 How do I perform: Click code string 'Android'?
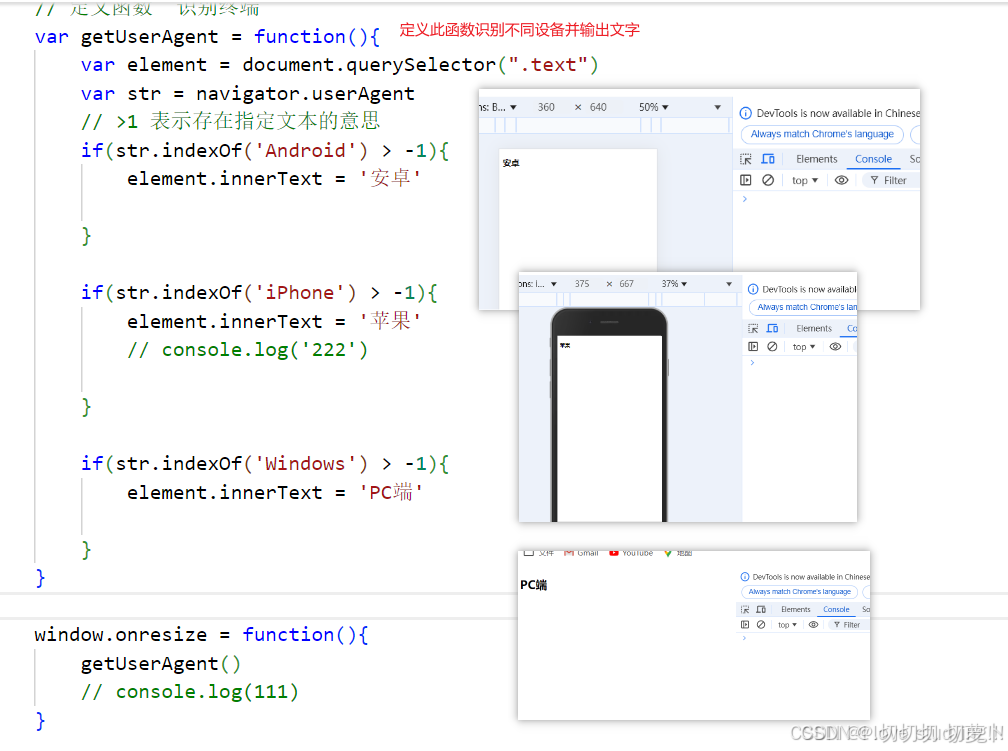(305, 150)
